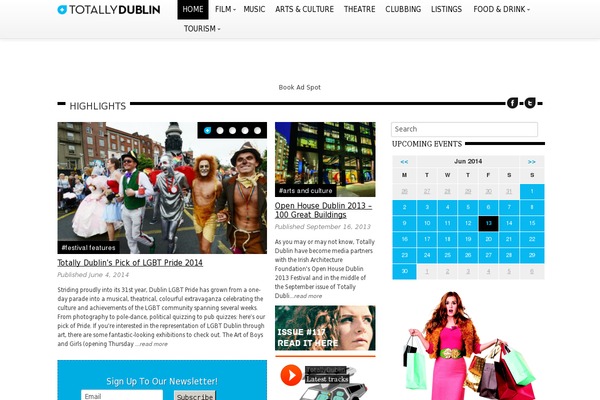This screenshot has height=400, width=600.
Task: Open the Facebook icon in Highlights bar
Action: pos(512,103)
